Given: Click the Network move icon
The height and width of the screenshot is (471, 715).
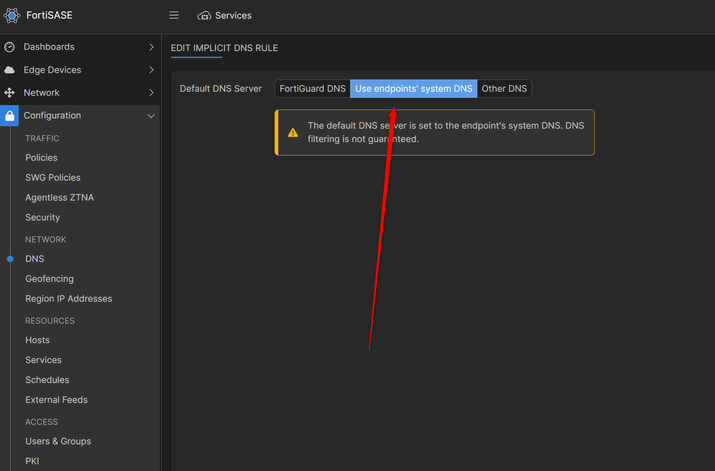Looking at the screenshot, I should (x=10, y=93).
